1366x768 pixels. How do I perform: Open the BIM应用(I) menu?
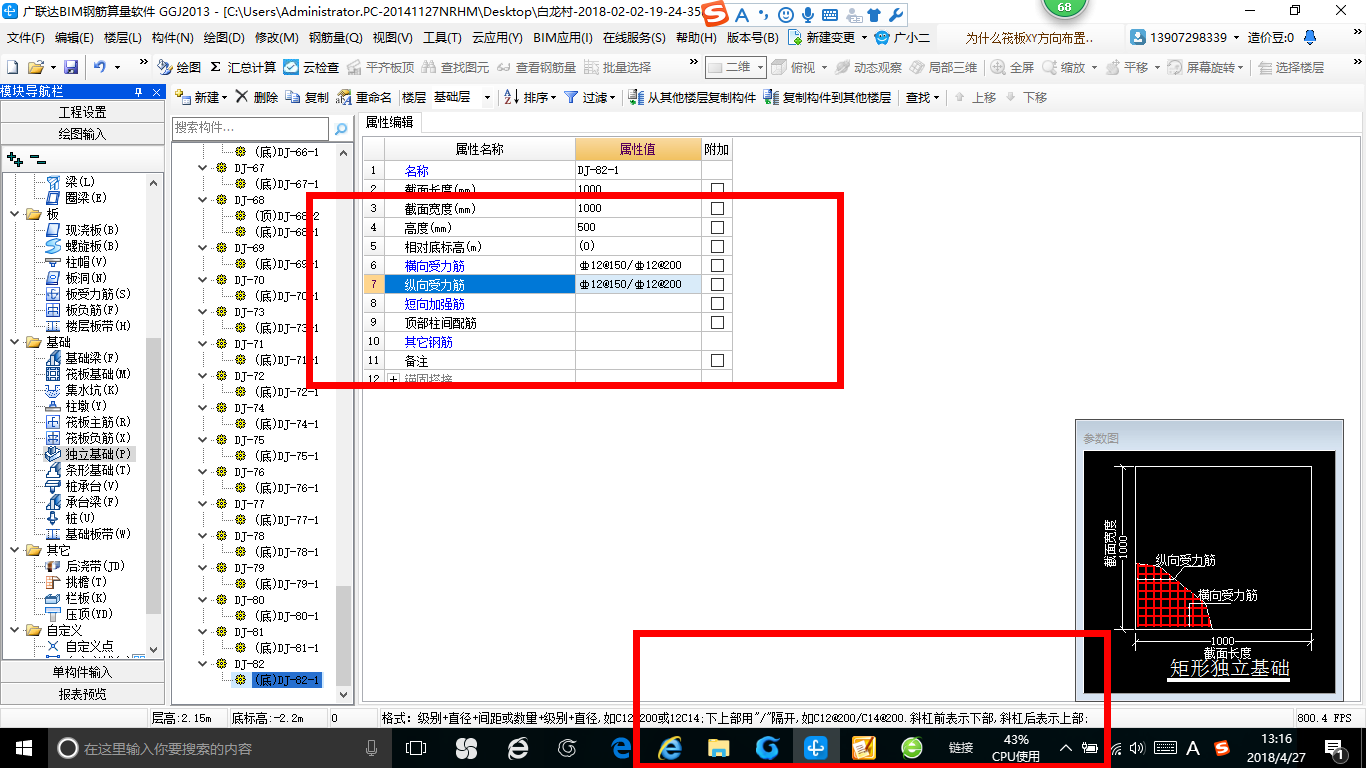pyautogui.click(x=563, y=37)
